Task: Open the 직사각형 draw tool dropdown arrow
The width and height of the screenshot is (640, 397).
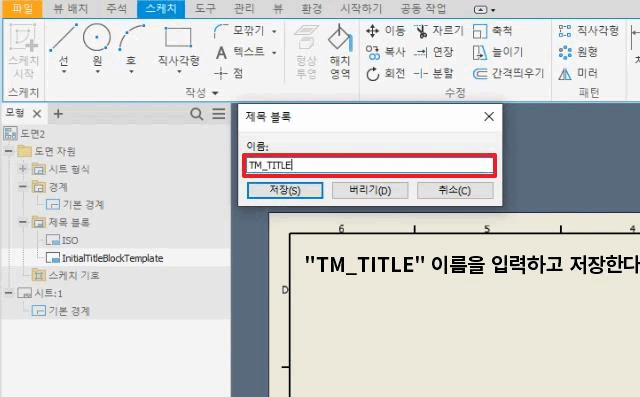Action: pos(179,72)
